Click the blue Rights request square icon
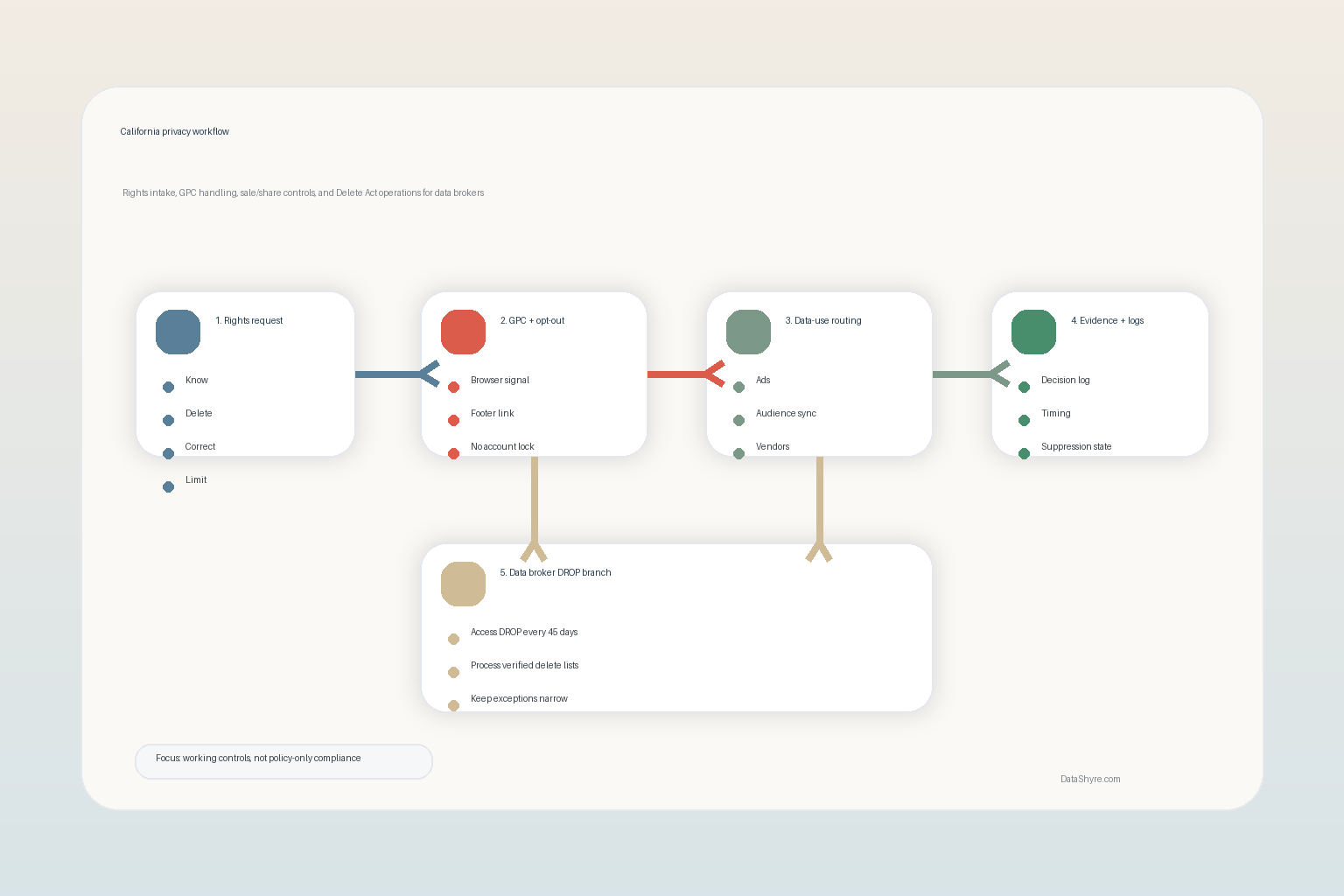 (178, 332)
